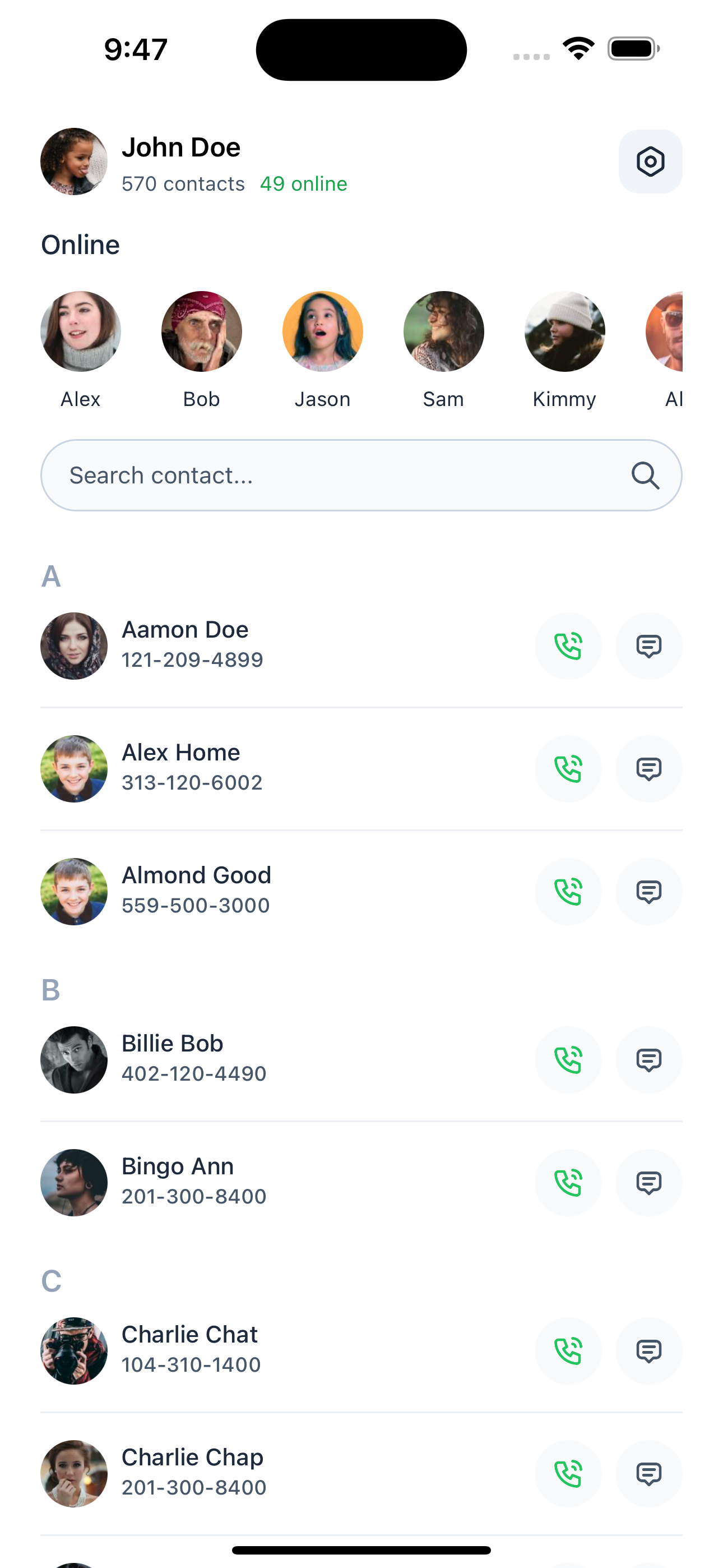Tap Sam's avatar in Online row
The width and height of the screenshot is (723, 1568).
pos(444,332)
